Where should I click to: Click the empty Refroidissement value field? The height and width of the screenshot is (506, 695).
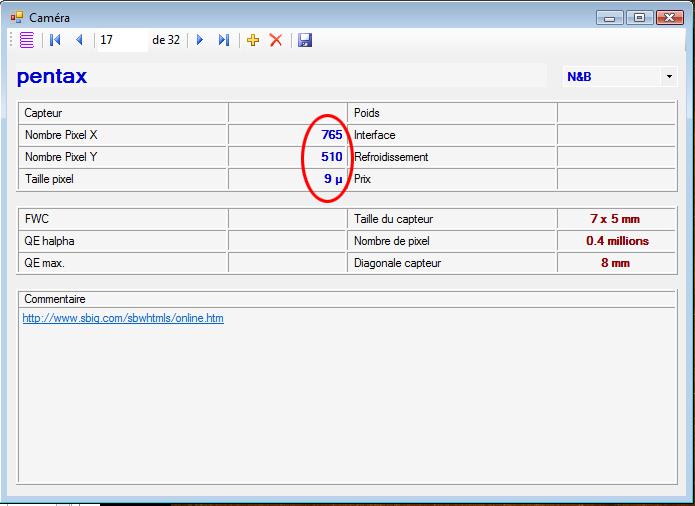(x=617, y=157)
